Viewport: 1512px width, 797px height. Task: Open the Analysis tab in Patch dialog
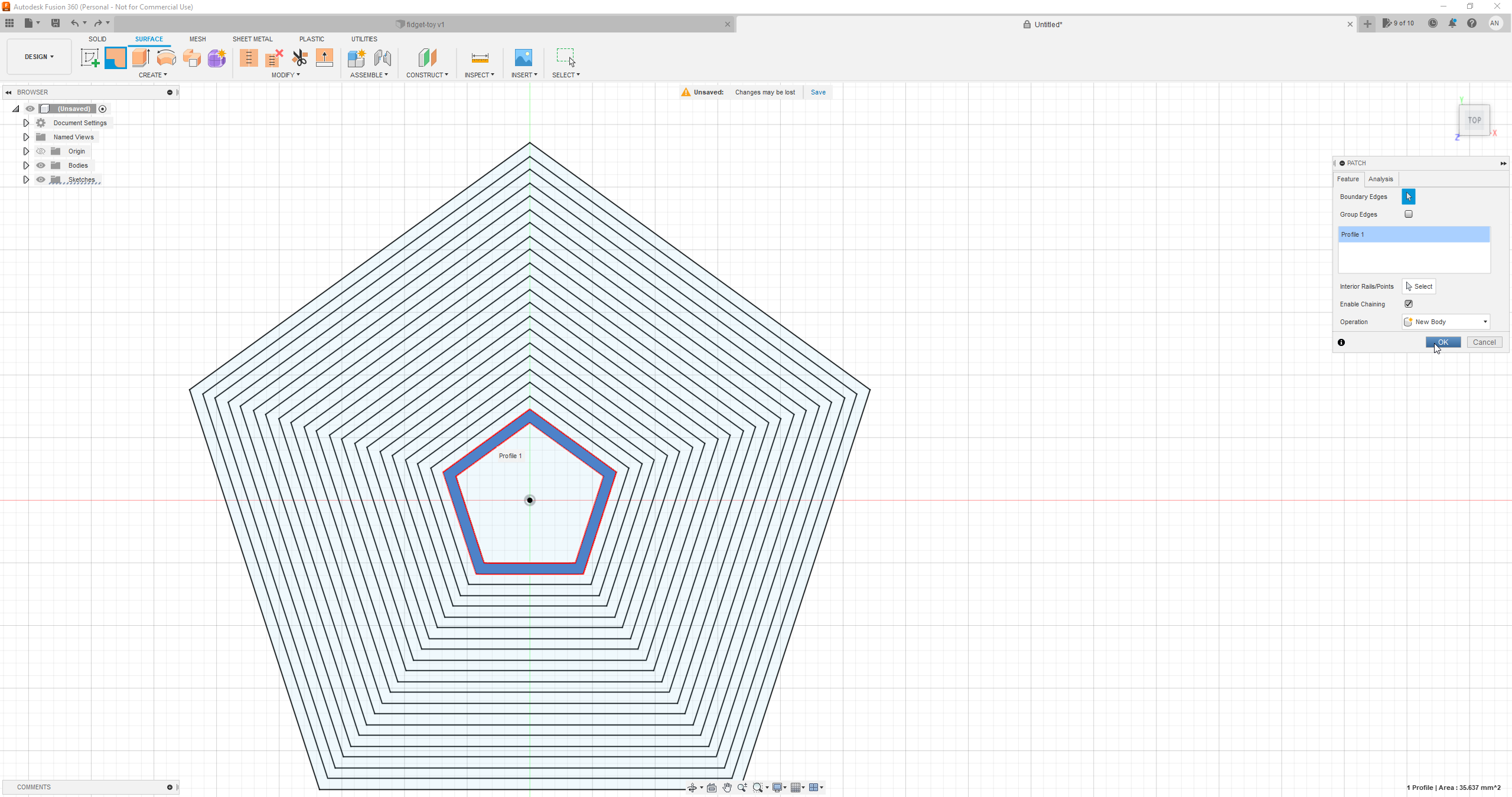point(1380,179)
